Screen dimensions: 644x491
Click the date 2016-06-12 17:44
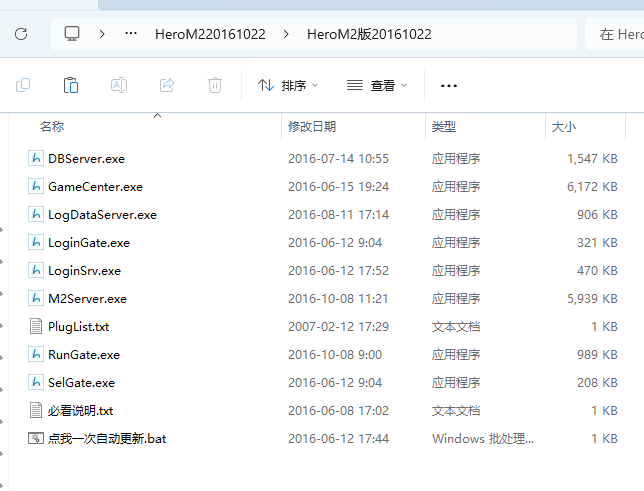(x=338, y=439)
